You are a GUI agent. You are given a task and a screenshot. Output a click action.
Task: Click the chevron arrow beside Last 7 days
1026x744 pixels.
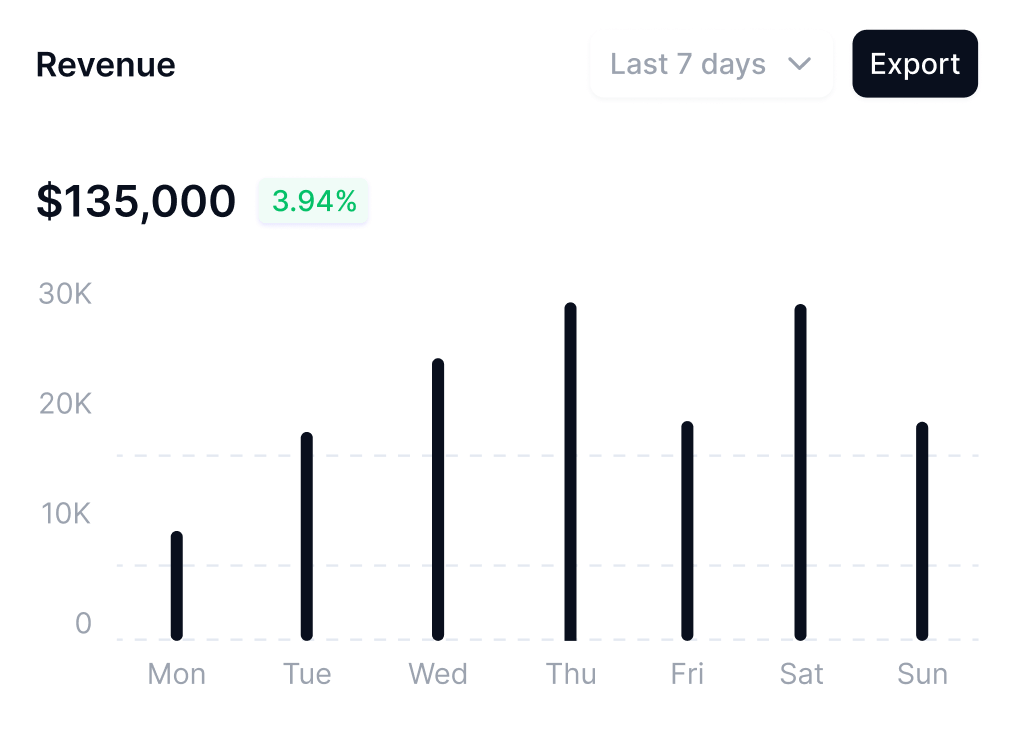799,65
